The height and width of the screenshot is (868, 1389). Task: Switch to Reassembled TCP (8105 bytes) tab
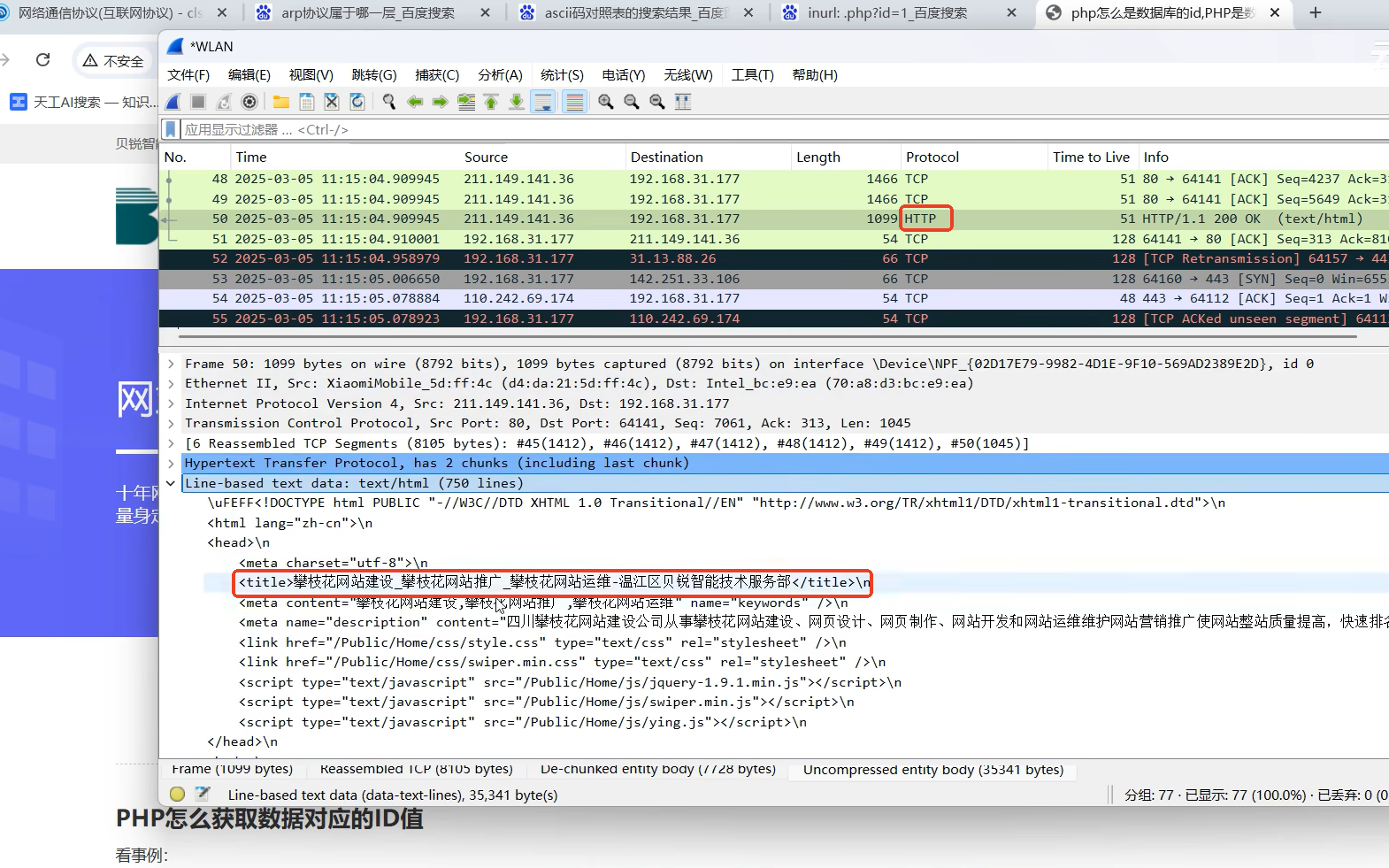416,769
